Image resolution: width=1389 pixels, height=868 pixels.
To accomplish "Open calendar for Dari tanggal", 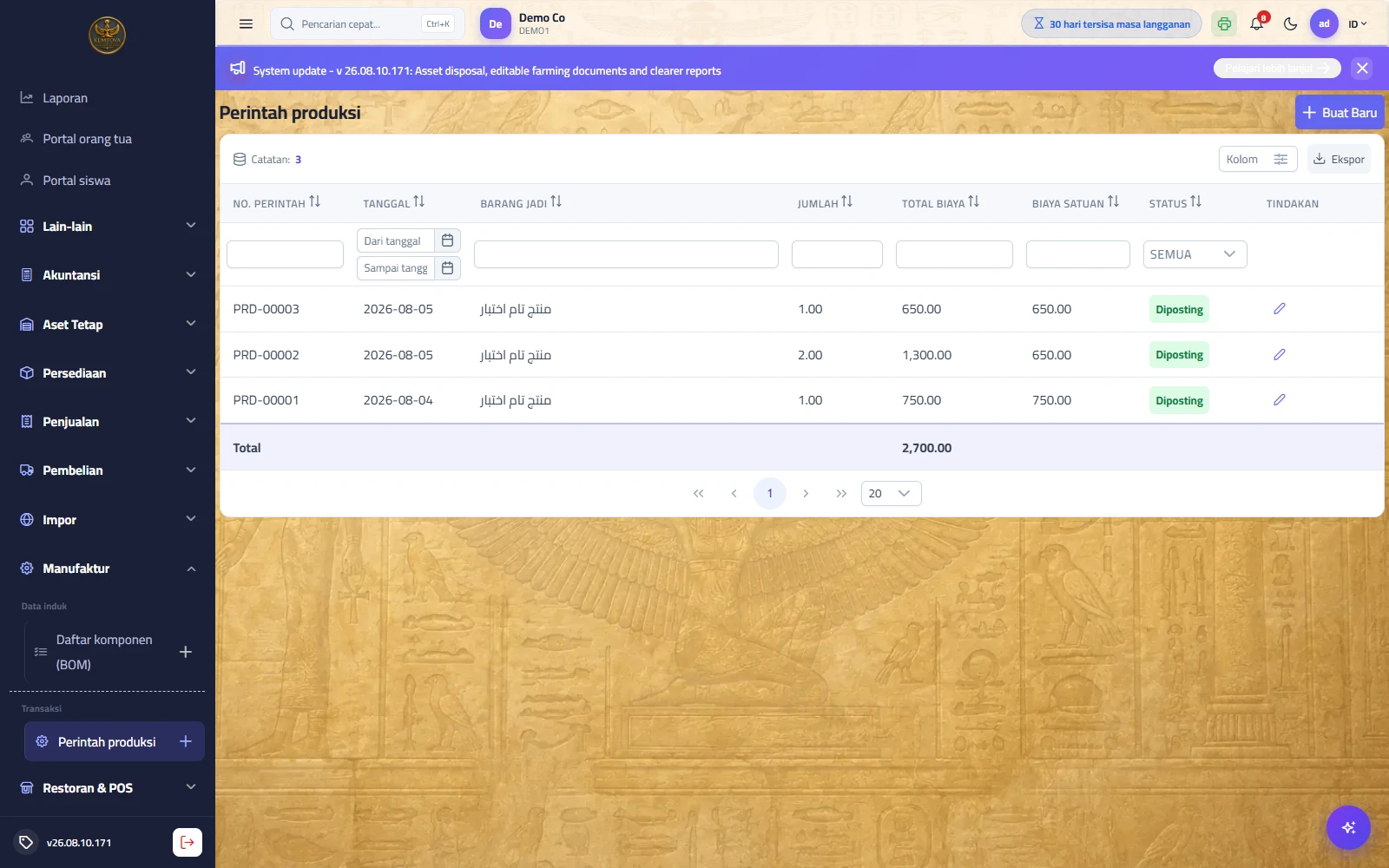I will pos(447,240).
